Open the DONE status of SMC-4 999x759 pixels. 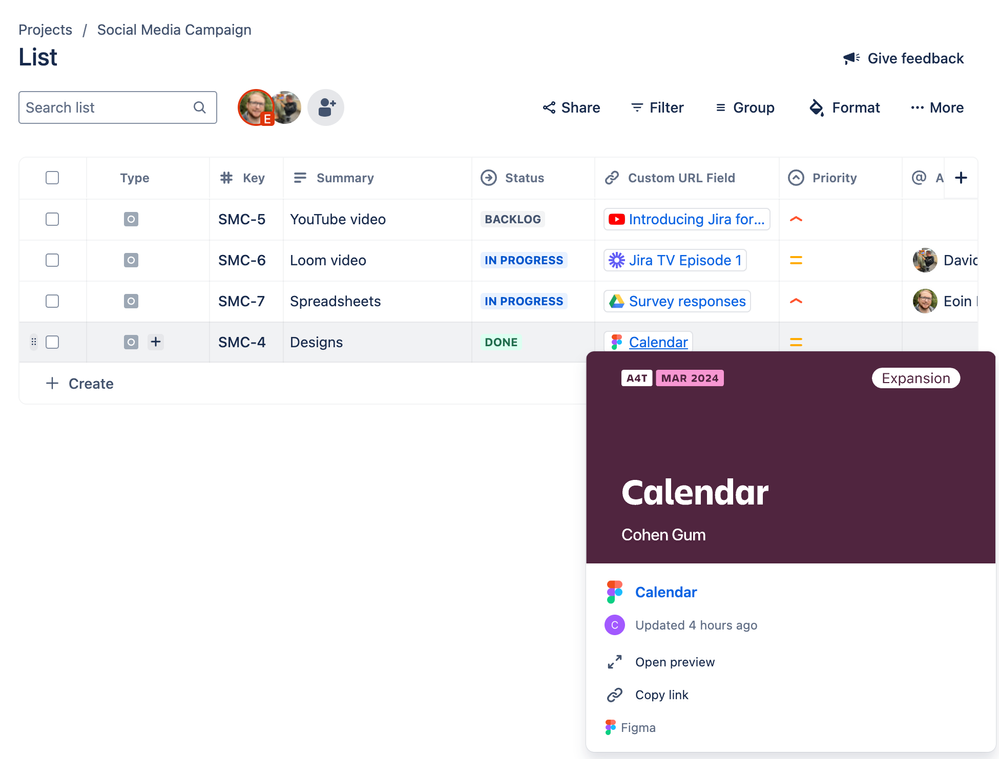coord(501,342)
